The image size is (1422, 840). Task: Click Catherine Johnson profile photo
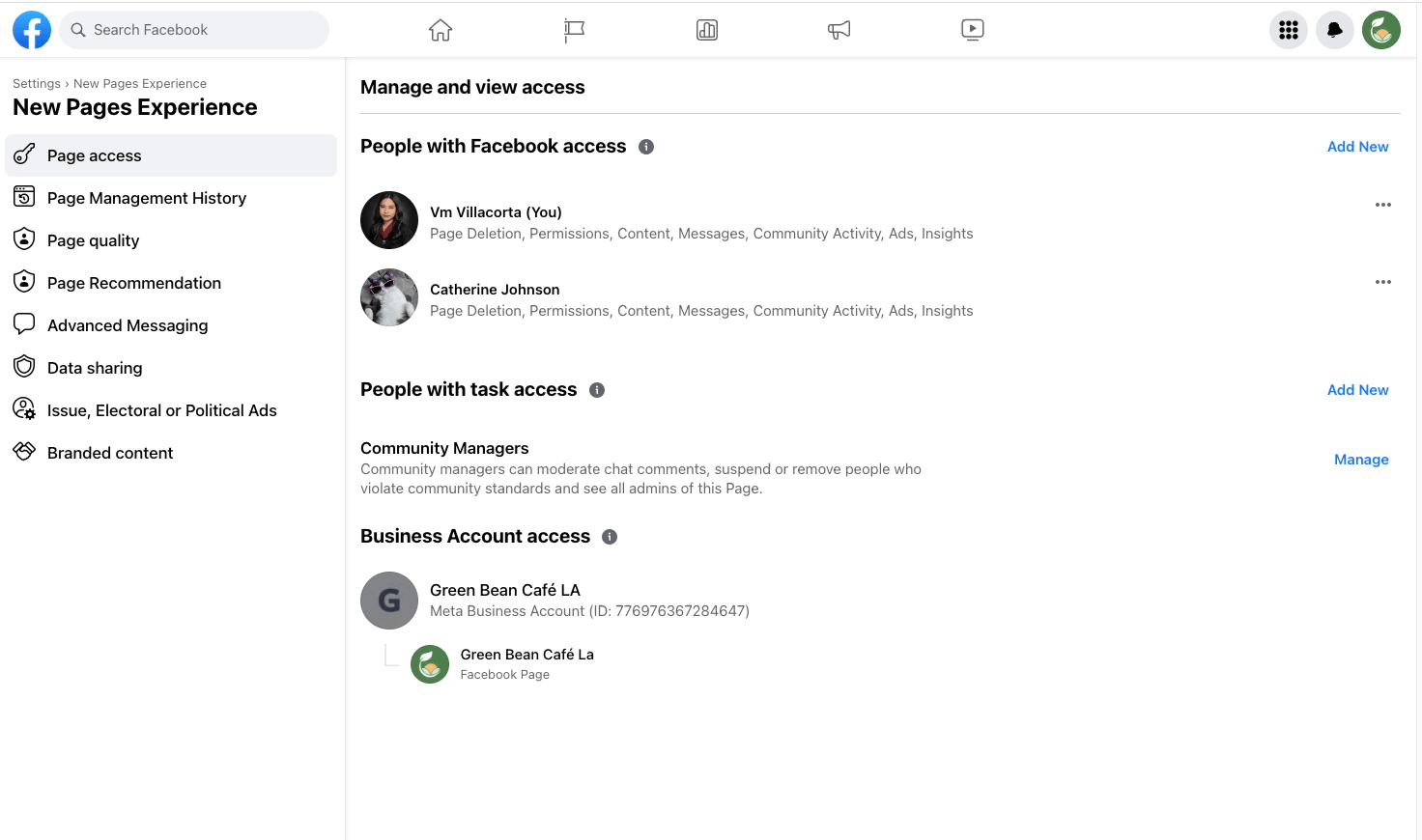click(389, 297)
